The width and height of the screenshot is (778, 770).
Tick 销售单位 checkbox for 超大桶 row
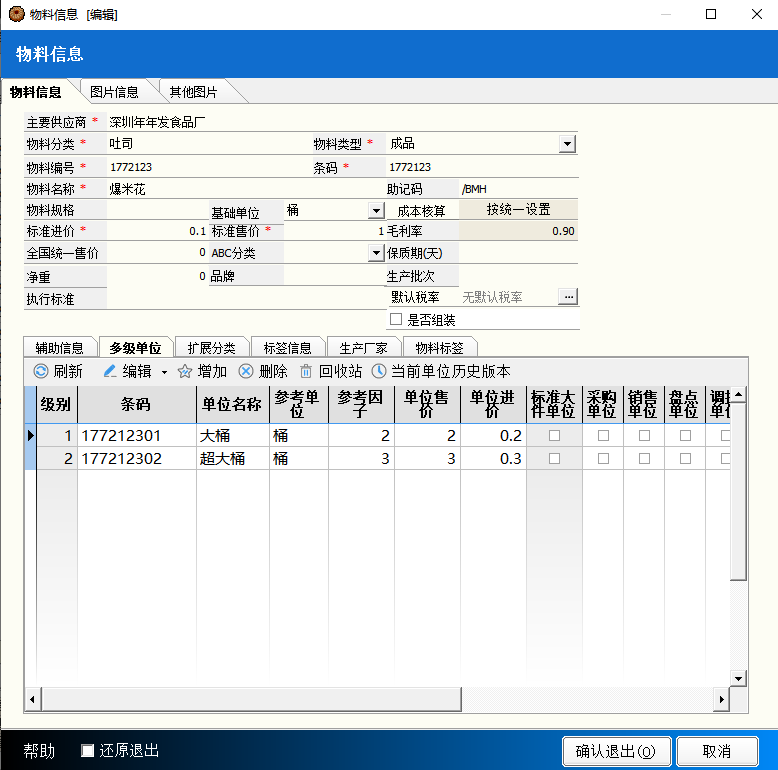644,458
